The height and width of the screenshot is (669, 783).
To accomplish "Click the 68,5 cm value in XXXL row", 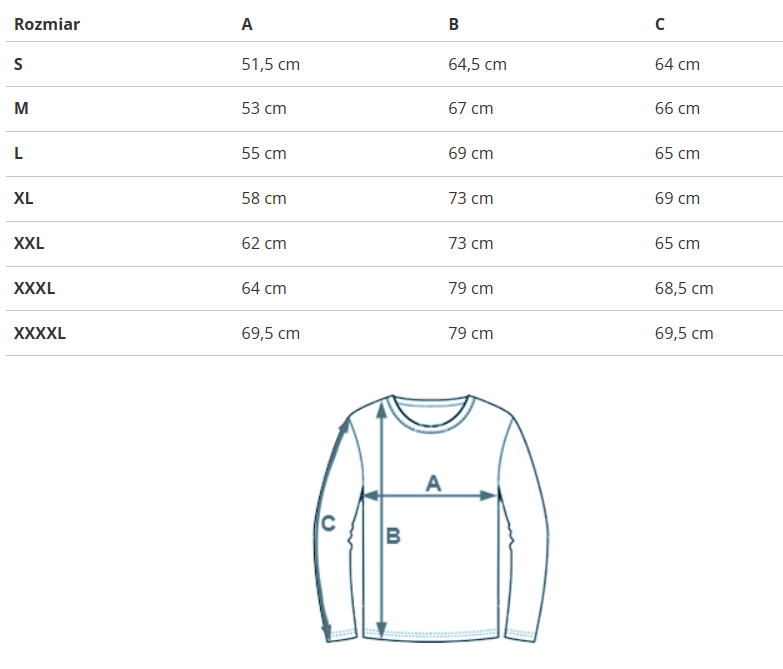I will coord(684,288).
